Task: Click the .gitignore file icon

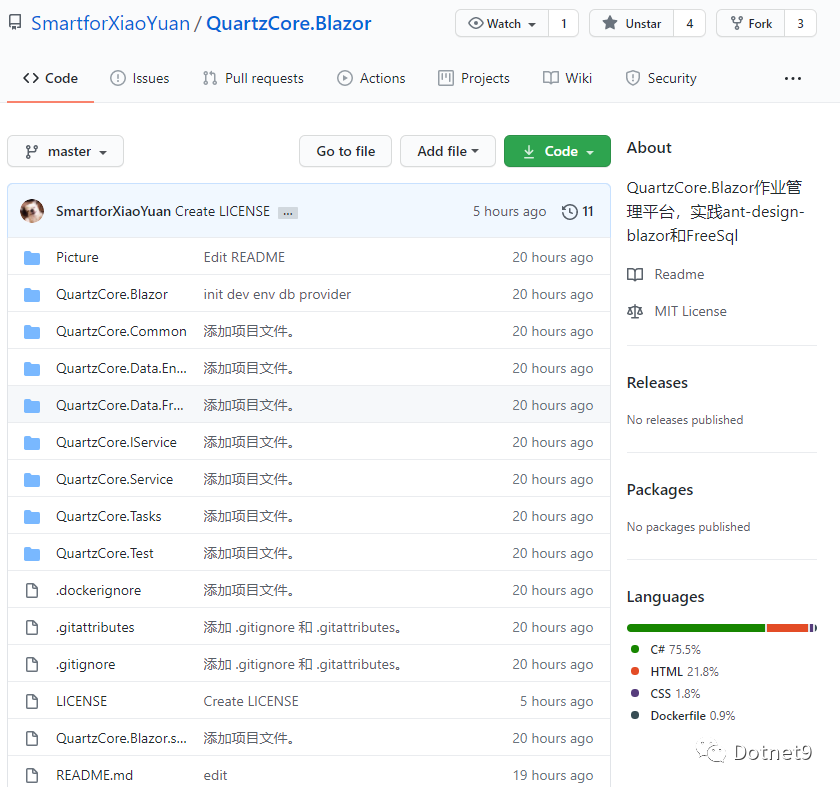Action: click(32, 664)
